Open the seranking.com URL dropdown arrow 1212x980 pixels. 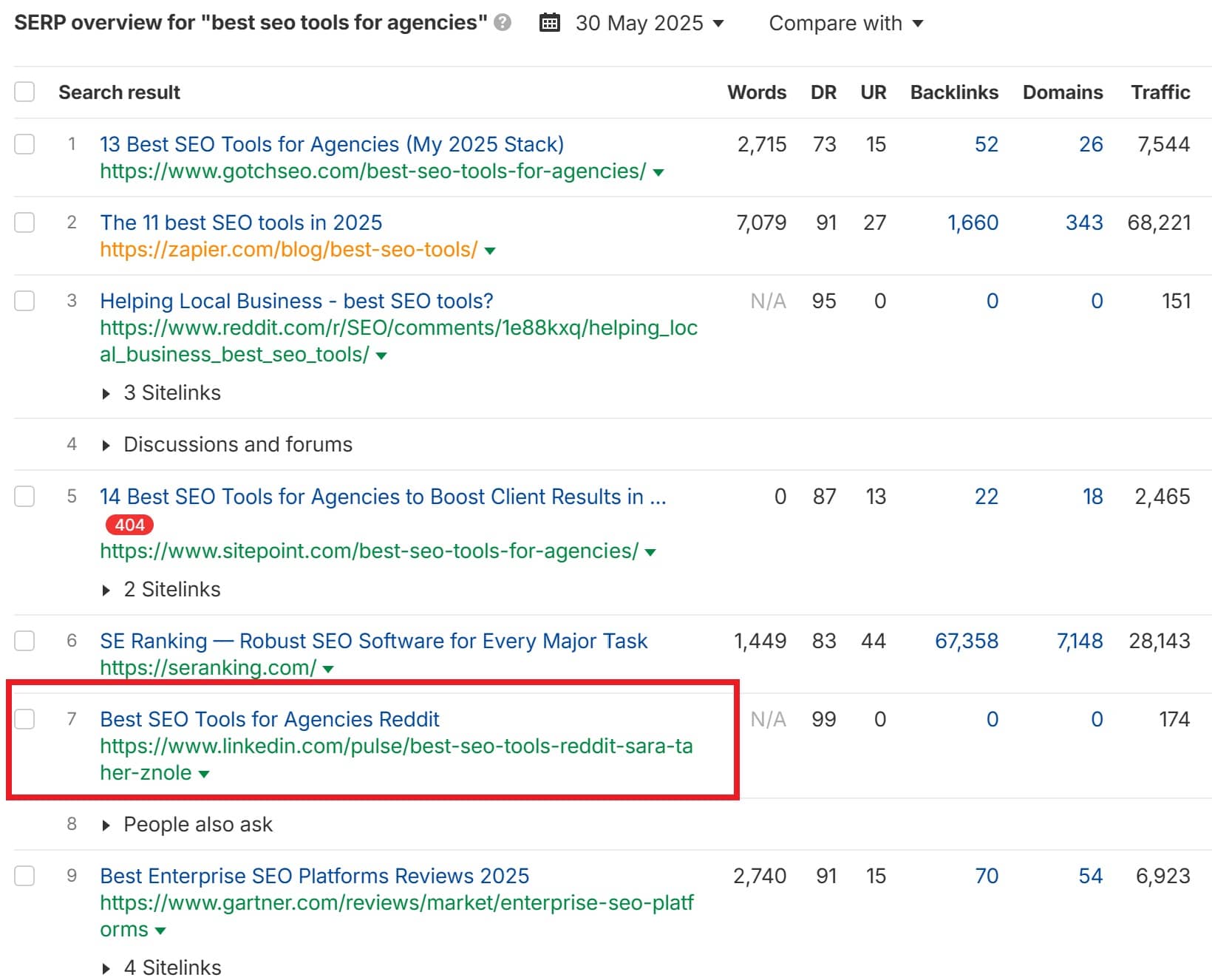(x=328, y=670)
